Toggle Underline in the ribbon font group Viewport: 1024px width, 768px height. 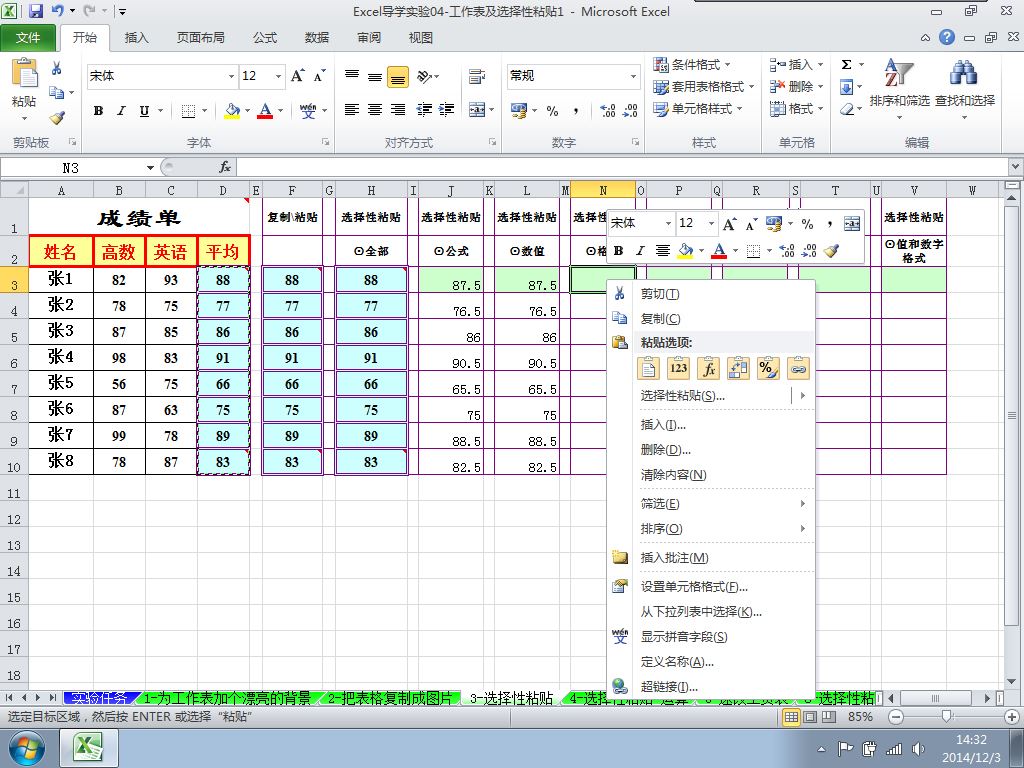[x=144, y=111]
